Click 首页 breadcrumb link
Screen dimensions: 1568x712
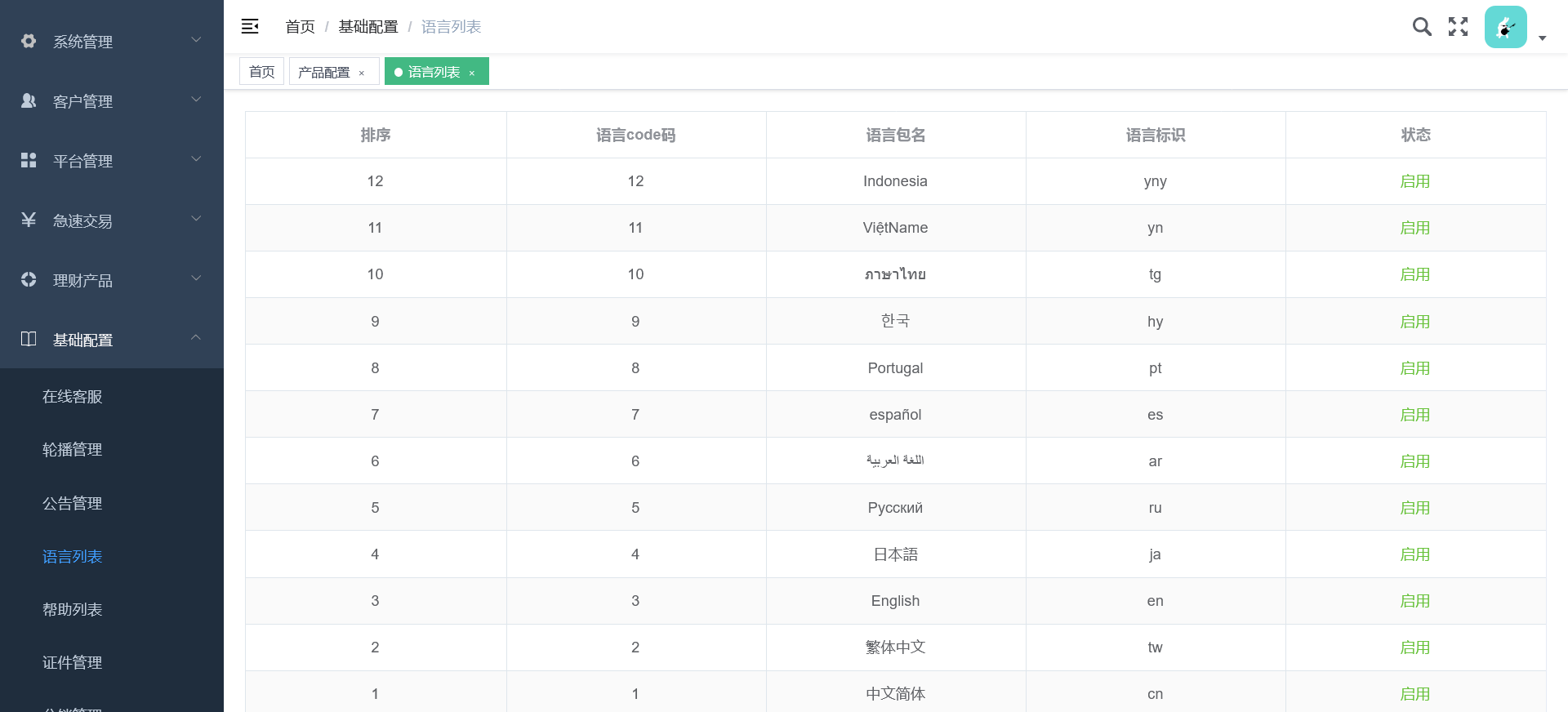pos(300,27)
